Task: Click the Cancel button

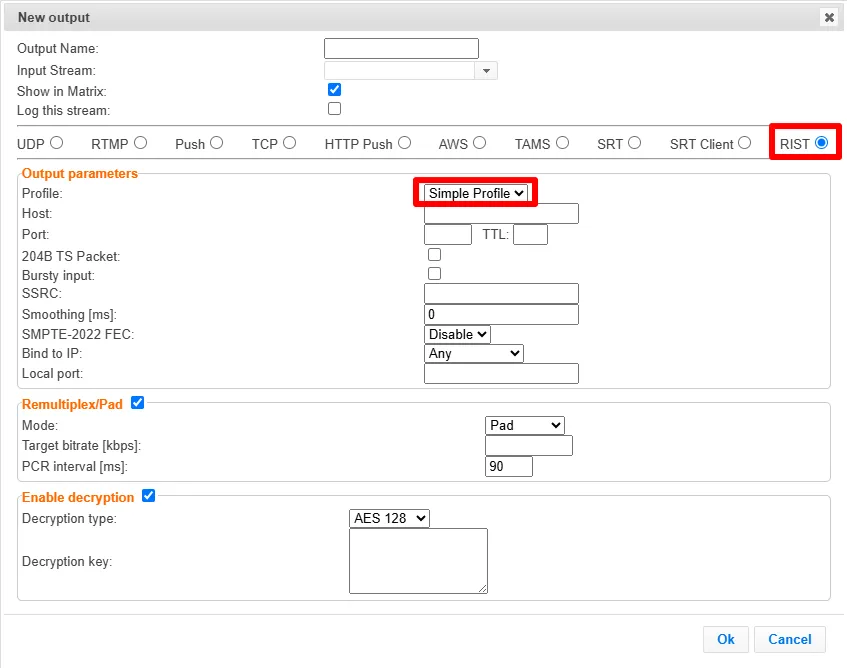Action: point(790,639)
